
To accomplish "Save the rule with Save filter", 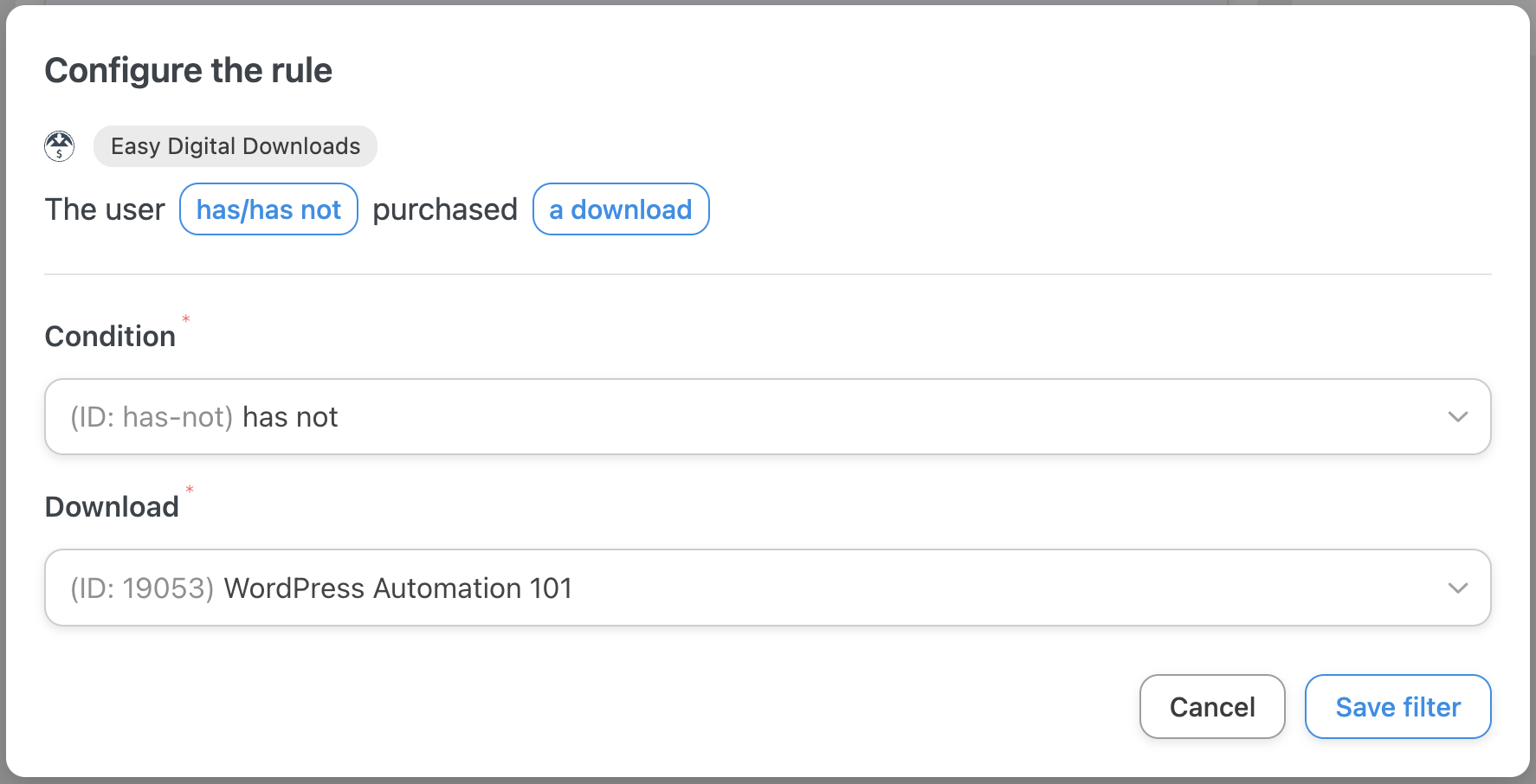I will click(x=1397, y=707).
